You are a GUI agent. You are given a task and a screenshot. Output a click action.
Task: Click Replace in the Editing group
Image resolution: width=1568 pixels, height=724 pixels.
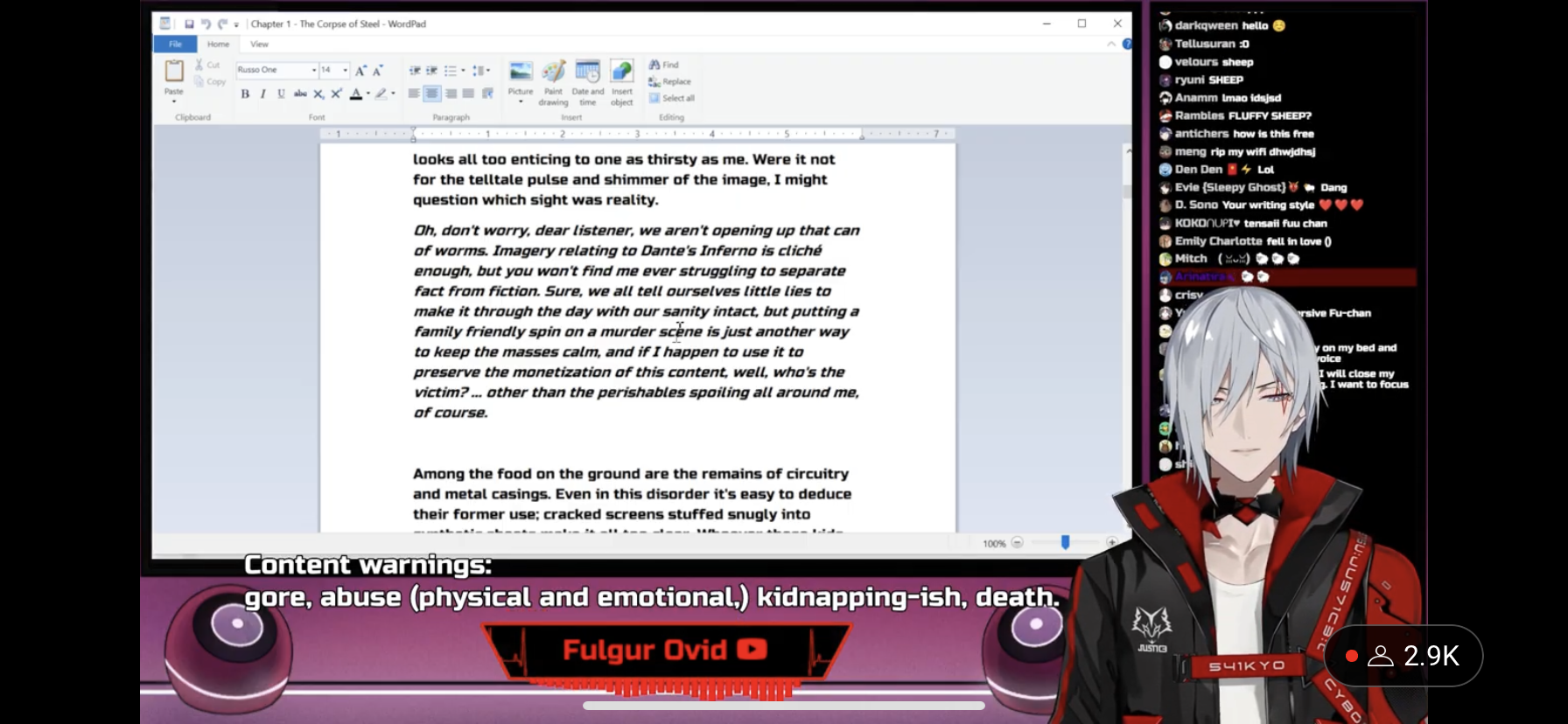(x=670, y=81)
